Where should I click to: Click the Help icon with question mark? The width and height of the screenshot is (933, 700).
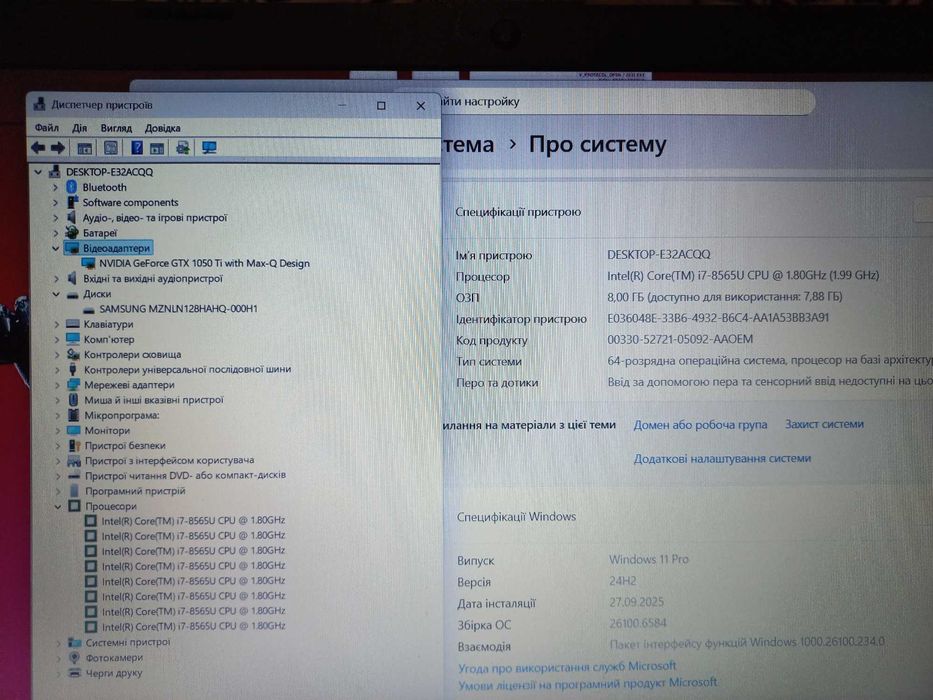pyautogui.click(x=137, y=148)
